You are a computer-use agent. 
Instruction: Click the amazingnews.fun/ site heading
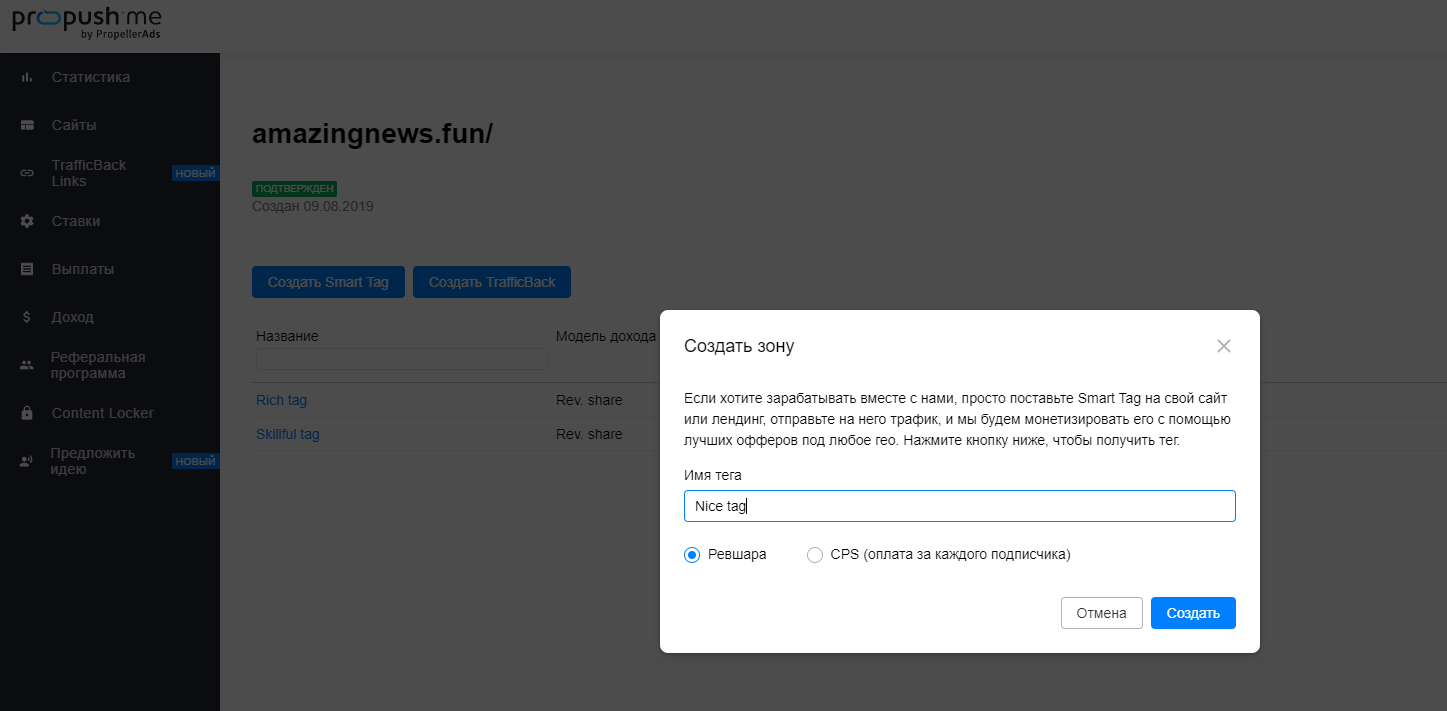tap(372, 134)
